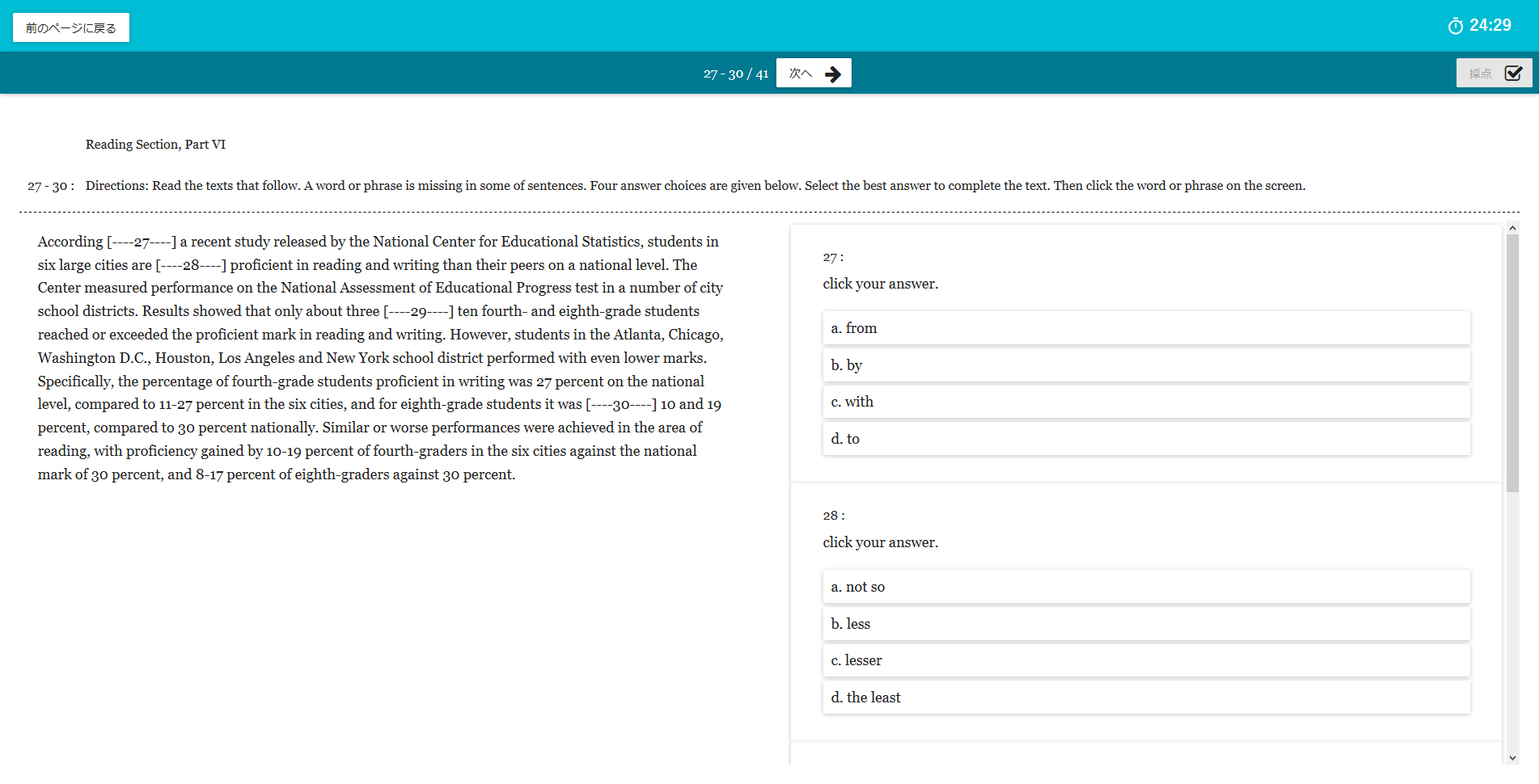Viewport: 1539px width, 784px height.
Task: Click the blank 27 in passage
Action: coord(142,242)
